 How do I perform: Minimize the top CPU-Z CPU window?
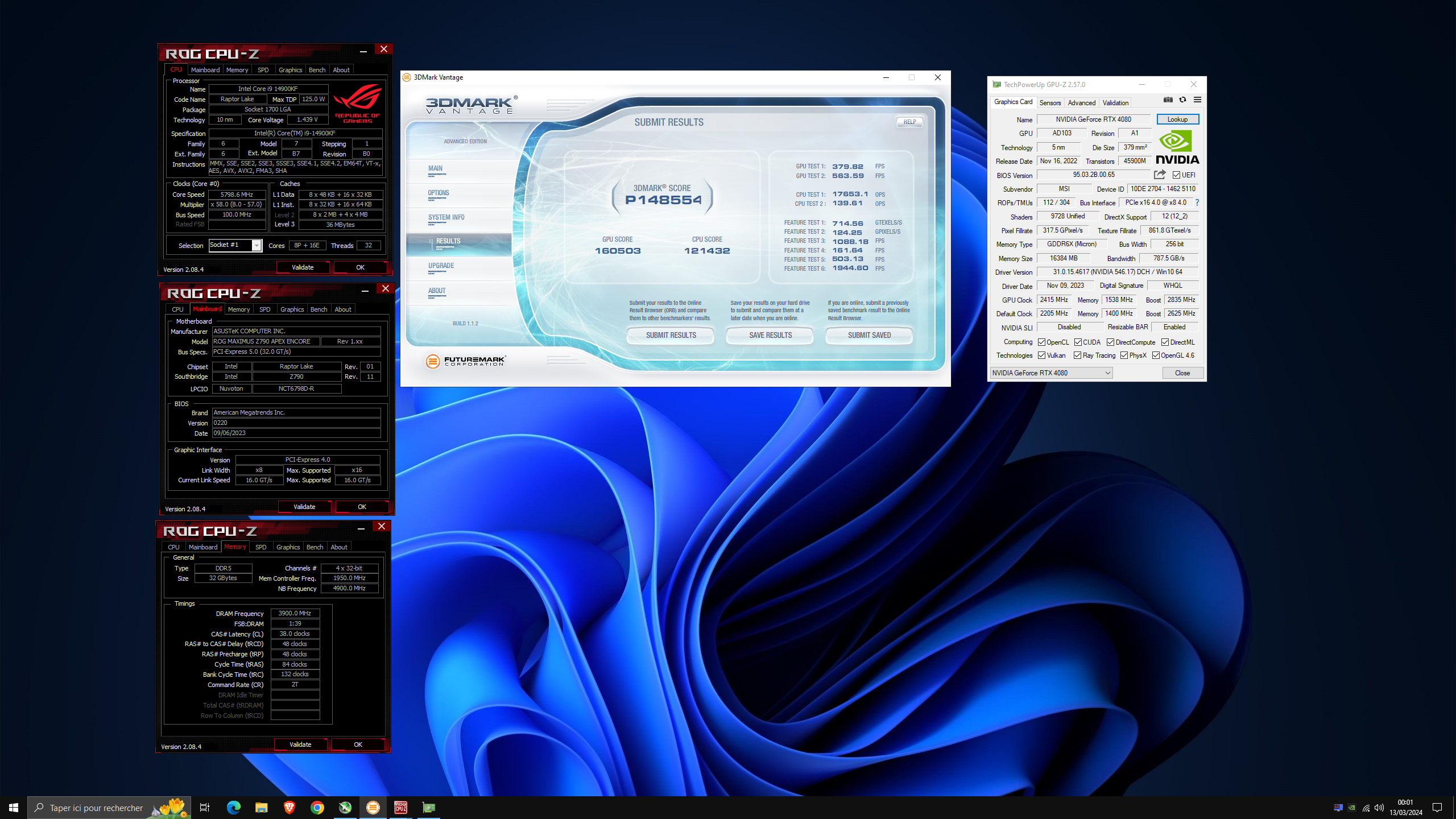pos(363,51)
